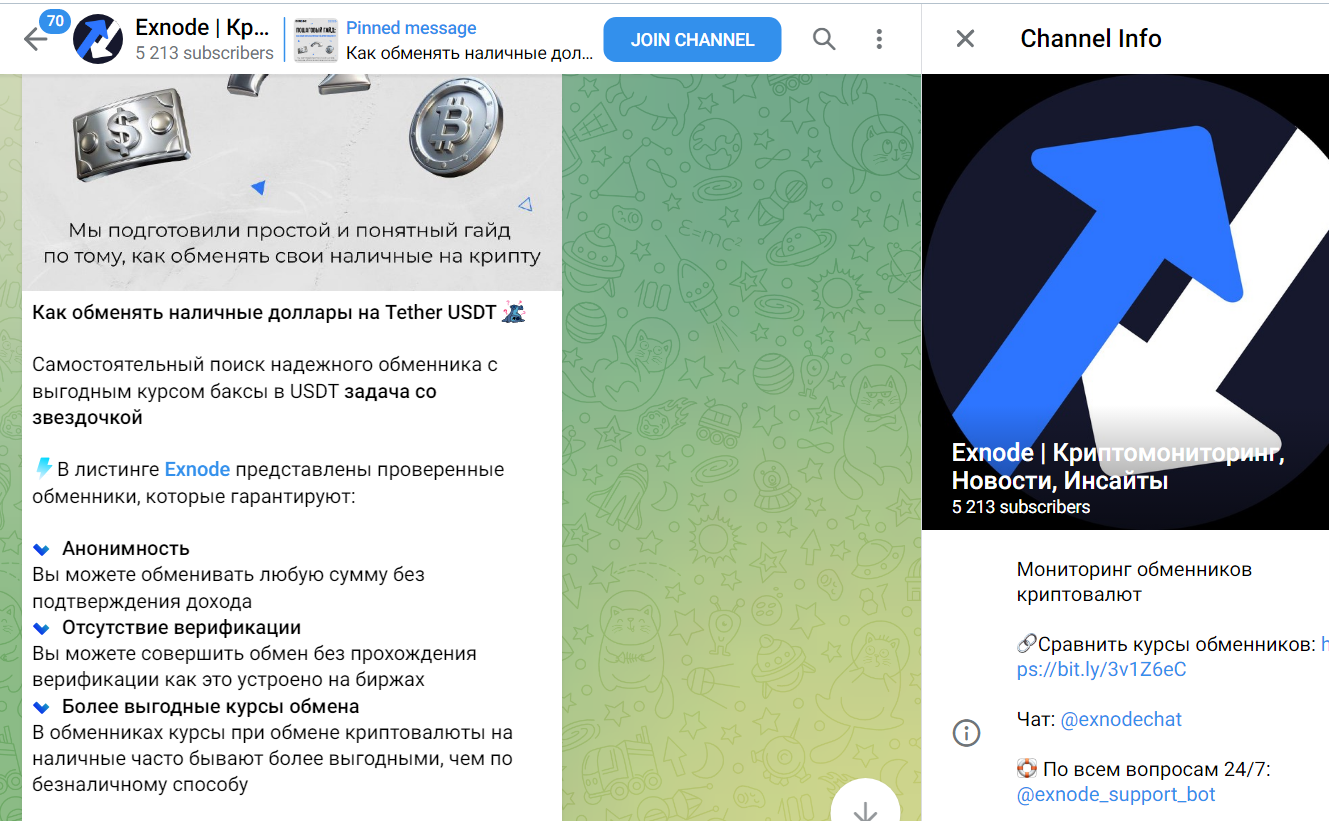This screenshot has height=821, width=1329.
Task: Click the 'Анонимность' bullet text
Action: [x=126, y=548]
